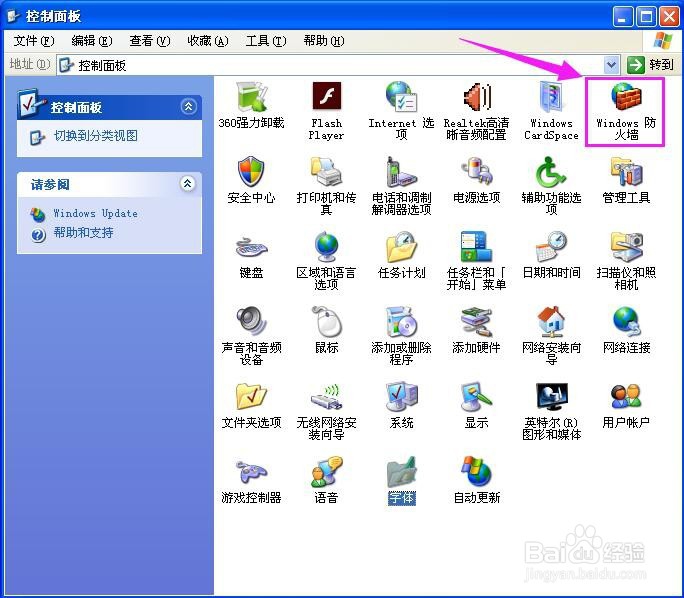684x598 pixels.
Task: Expand the address bar dropdown arrow
Action: 611,65
